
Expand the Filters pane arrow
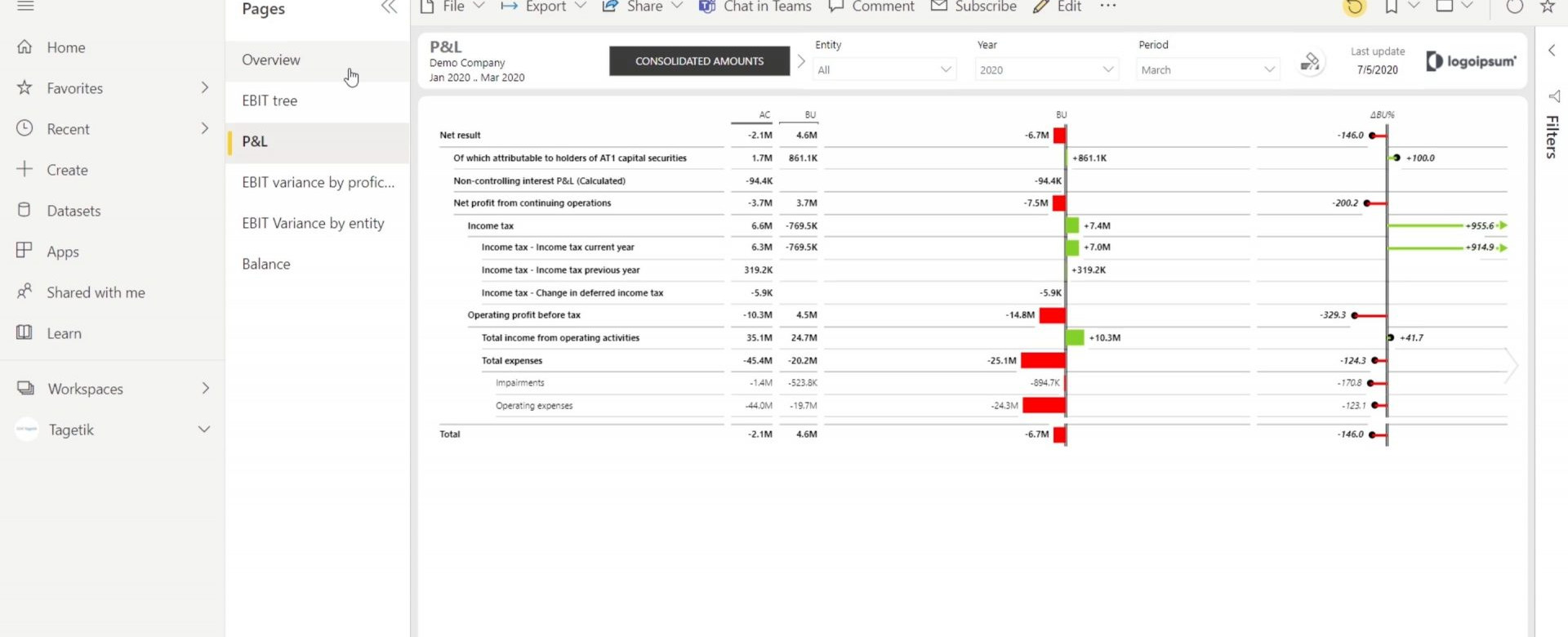(1552, 51)
